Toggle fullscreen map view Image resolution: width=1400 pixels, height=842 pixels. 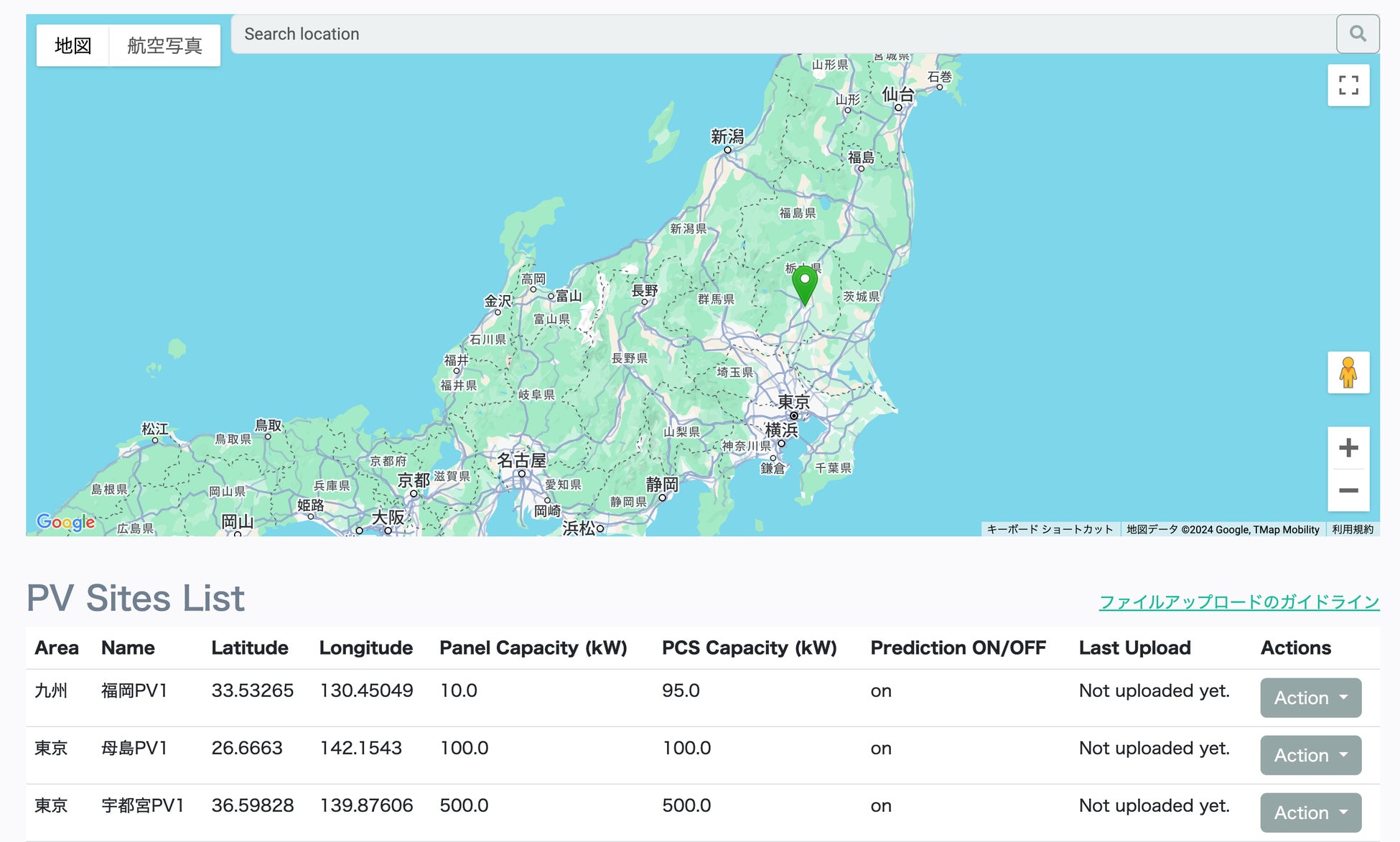(1348, 85)
